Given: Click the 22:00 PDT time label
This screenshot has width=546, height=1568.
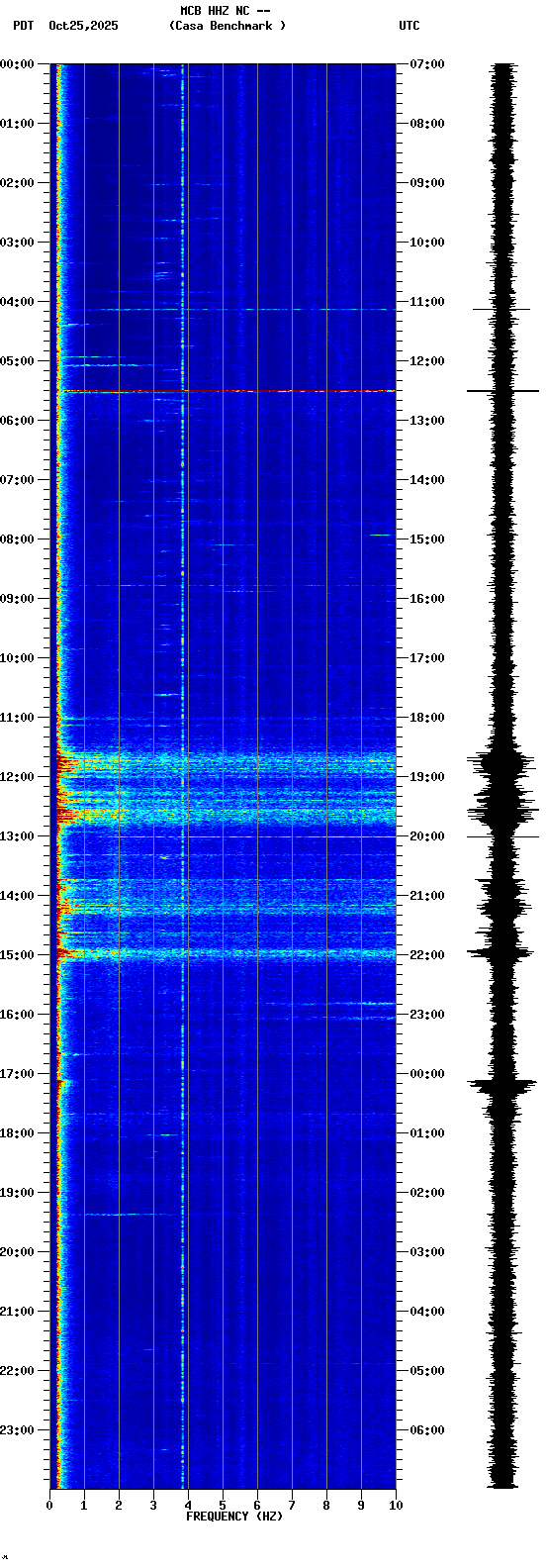Looking at the screenshot, I should 18,1371.
